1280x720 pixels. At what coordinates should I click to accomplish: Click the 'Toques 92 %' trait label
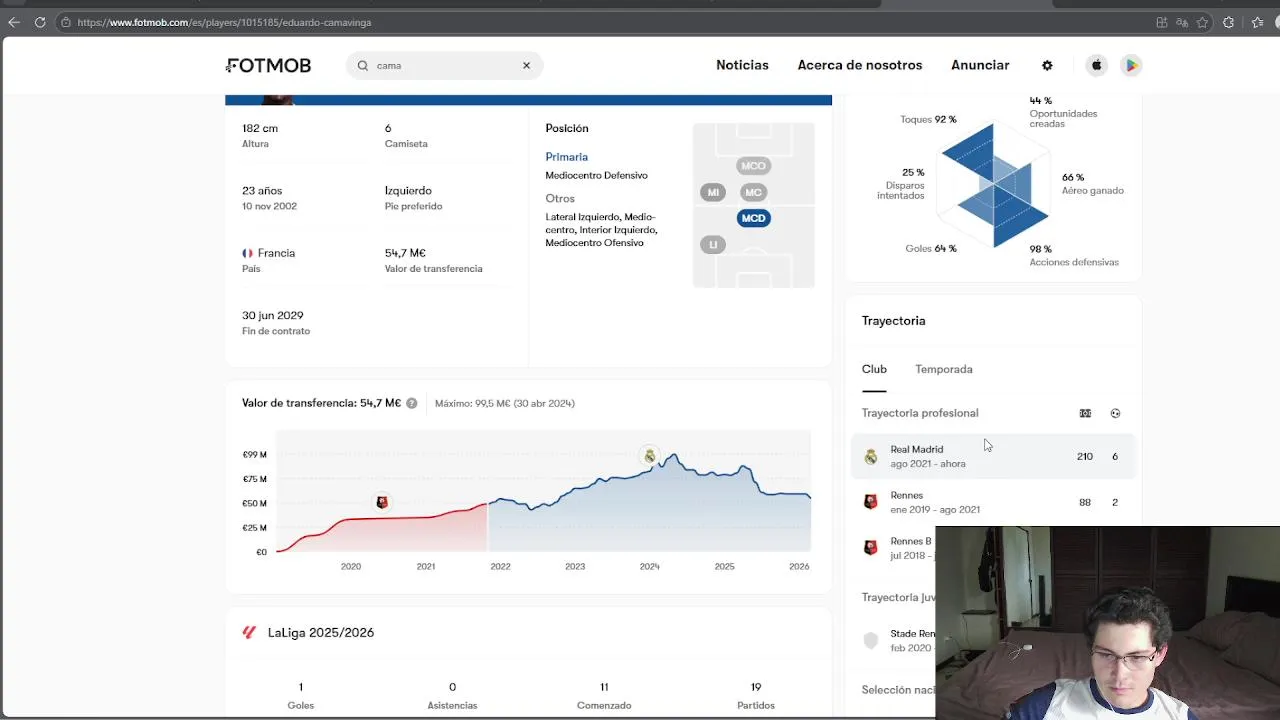(928, 119)
